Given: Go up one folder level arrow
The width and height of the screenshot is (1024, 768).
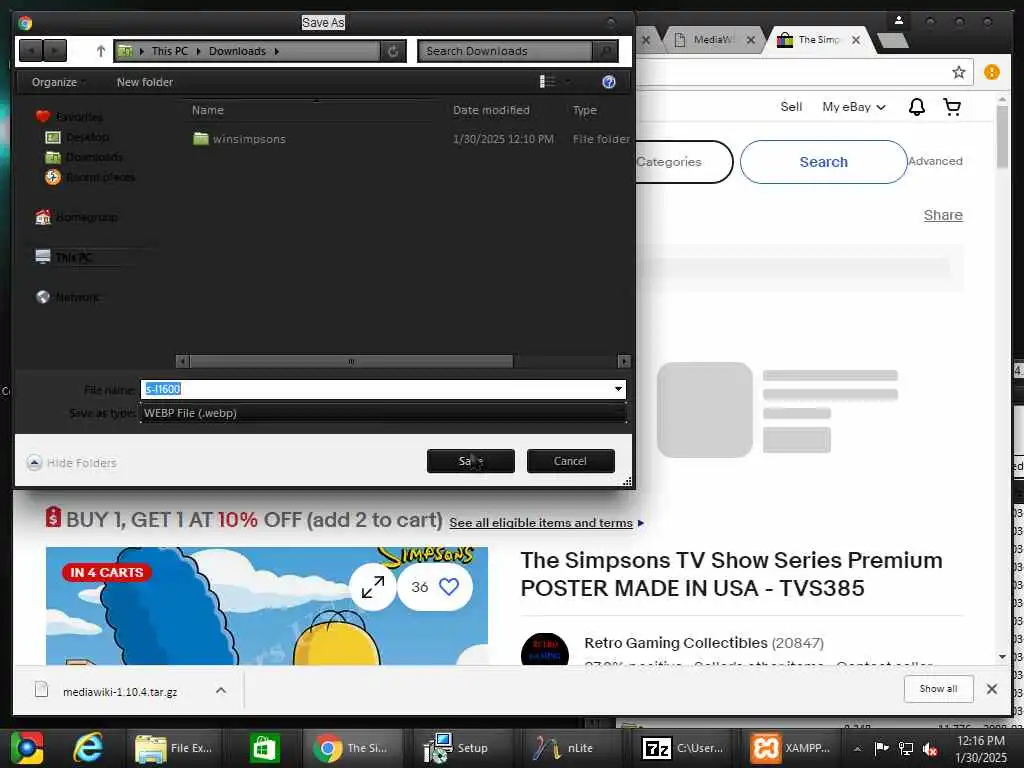Looking at the screenshot, I should tap(101, 51).
